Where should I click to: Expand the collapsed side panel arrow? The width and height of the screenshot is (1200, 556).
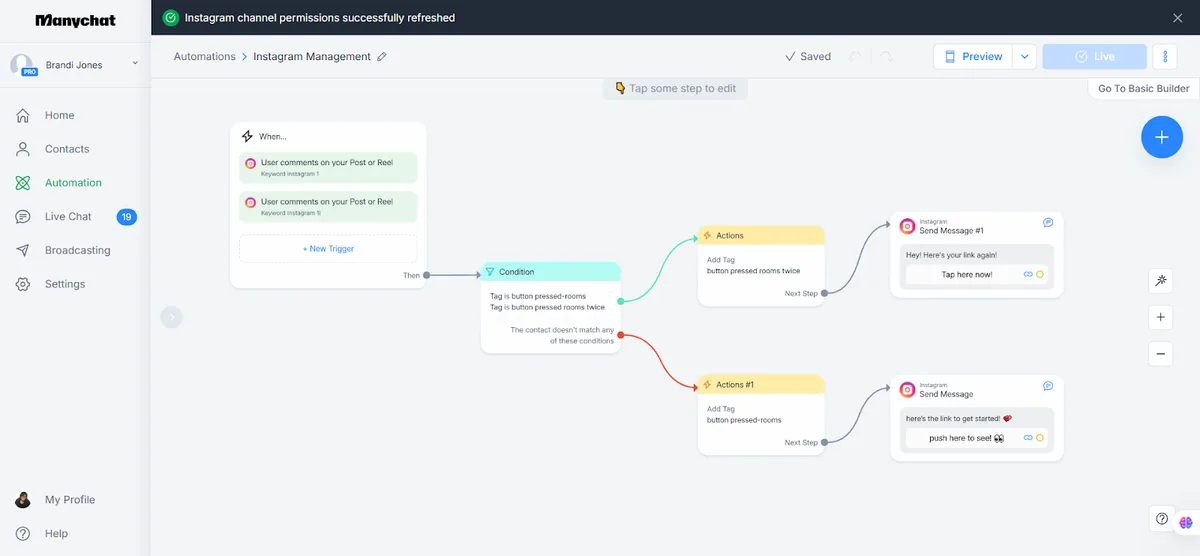172,317
